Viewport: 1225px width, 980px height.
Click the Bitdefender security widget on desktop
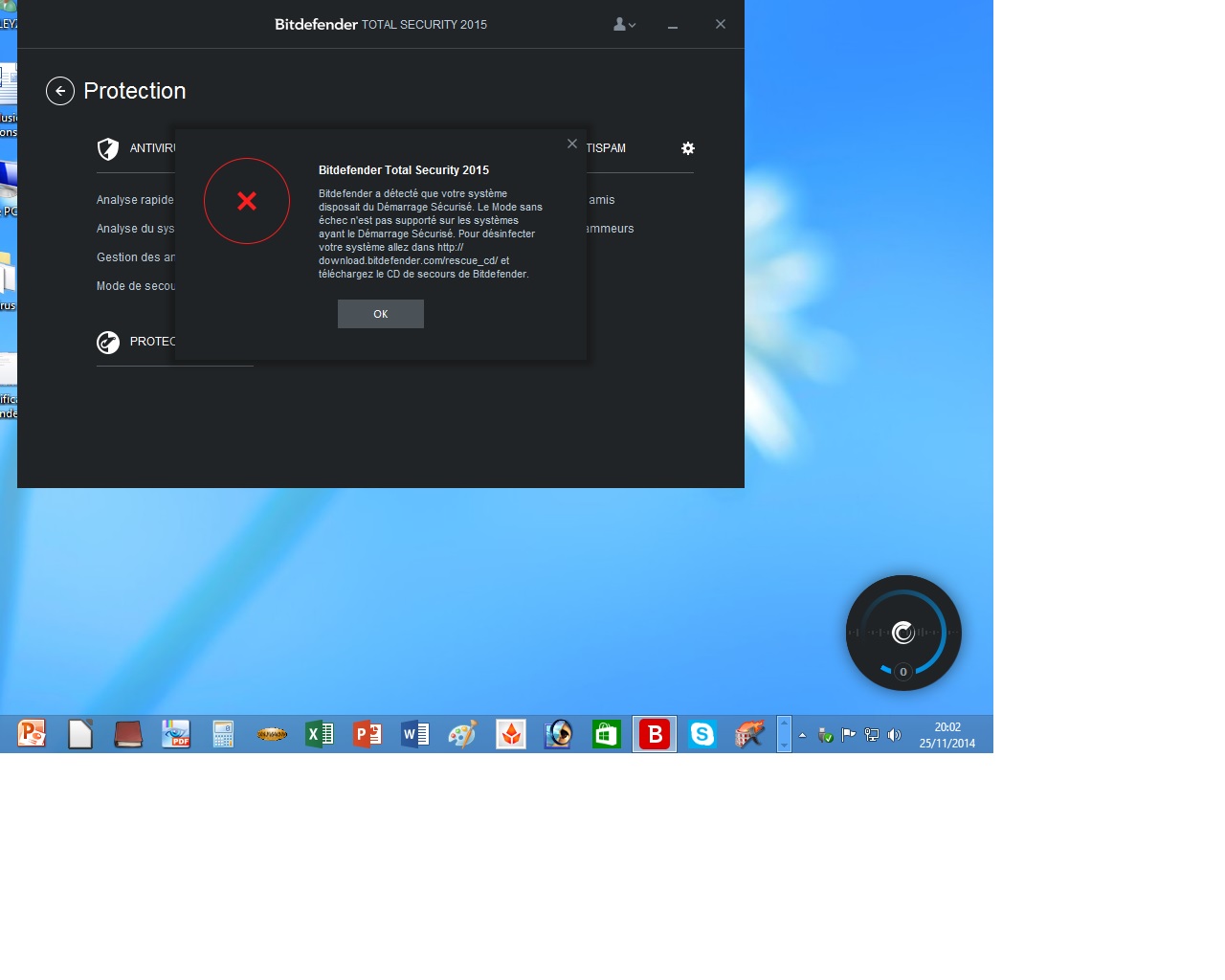tap(903, 633)
